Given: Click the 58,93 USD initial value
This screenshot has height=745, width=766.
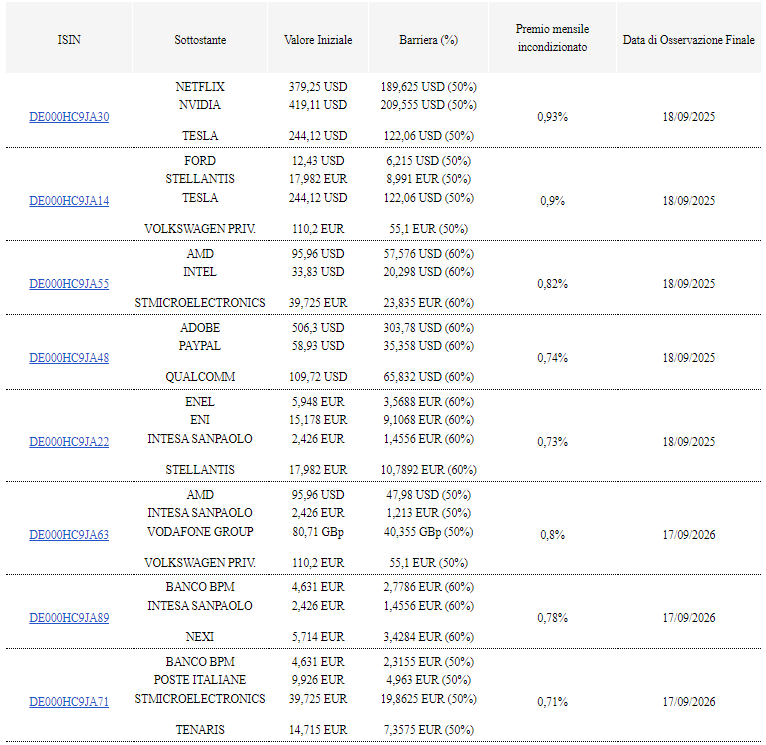Looking at the screenshot, I should click(318, 346).
